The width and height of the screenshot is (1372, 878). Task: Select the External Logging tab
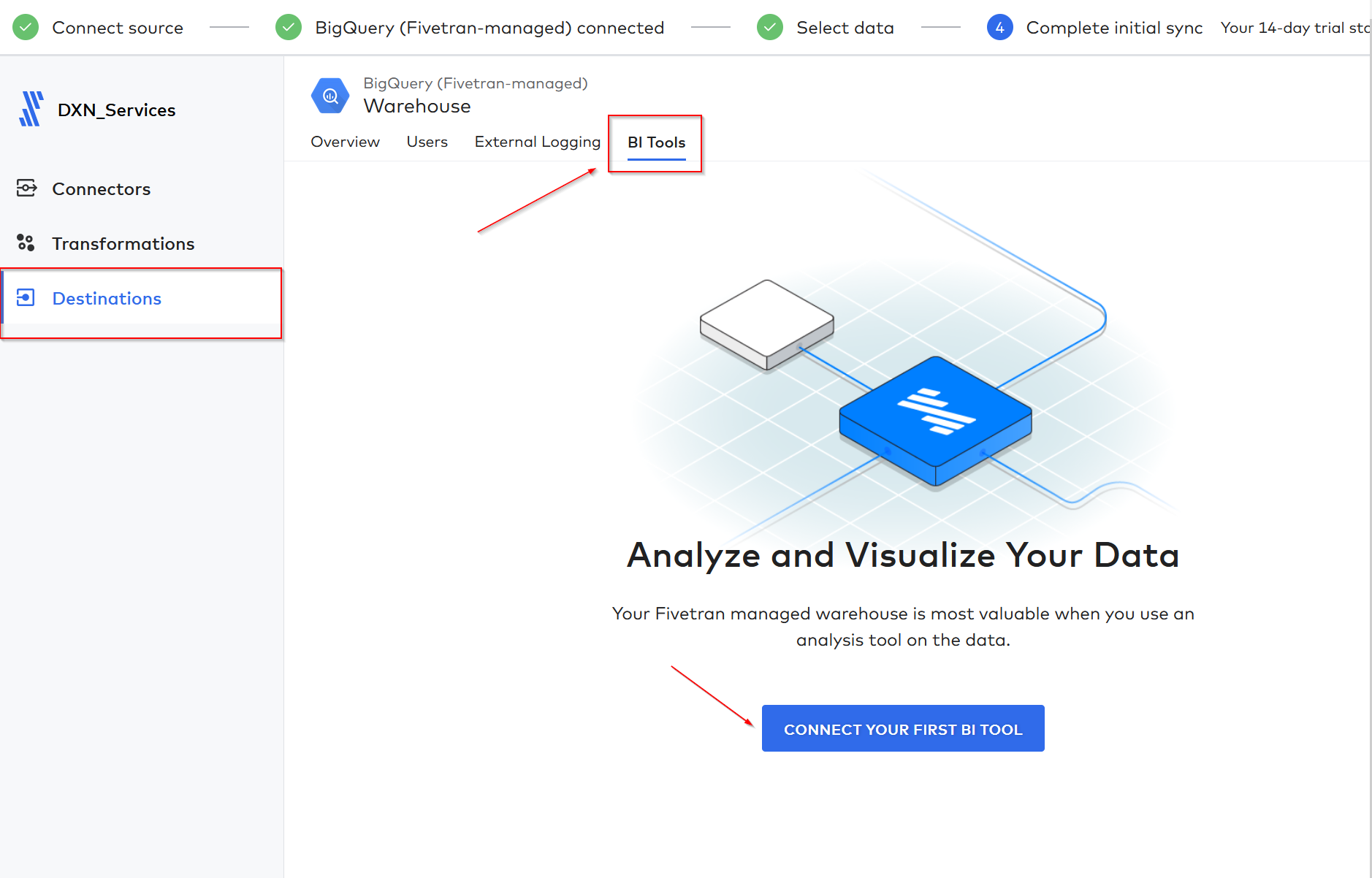pyautogui.click(x=537, y=142)
